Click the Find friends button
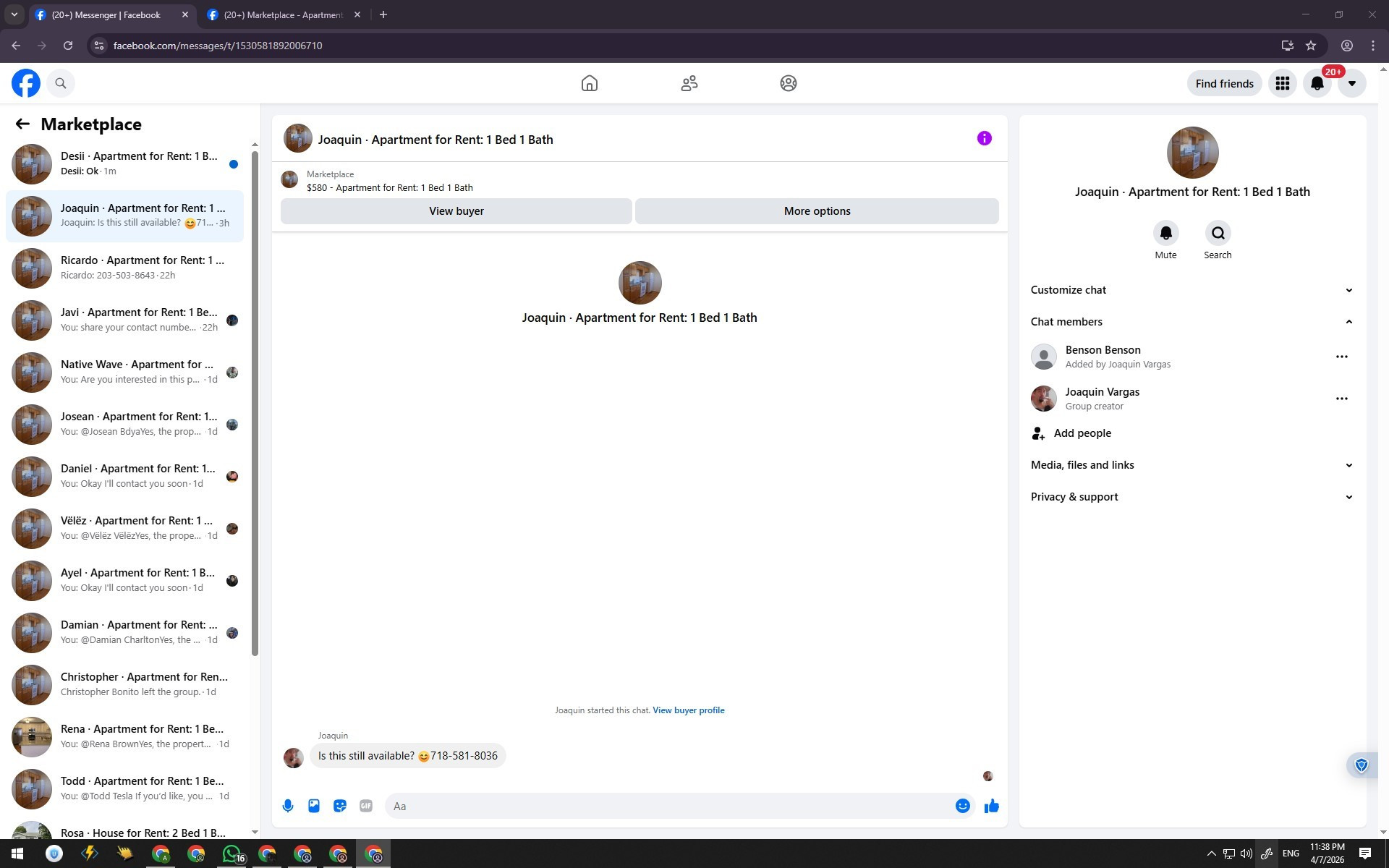The image size is (1389, 868). pyautogui.click(x=1225, y=83)
